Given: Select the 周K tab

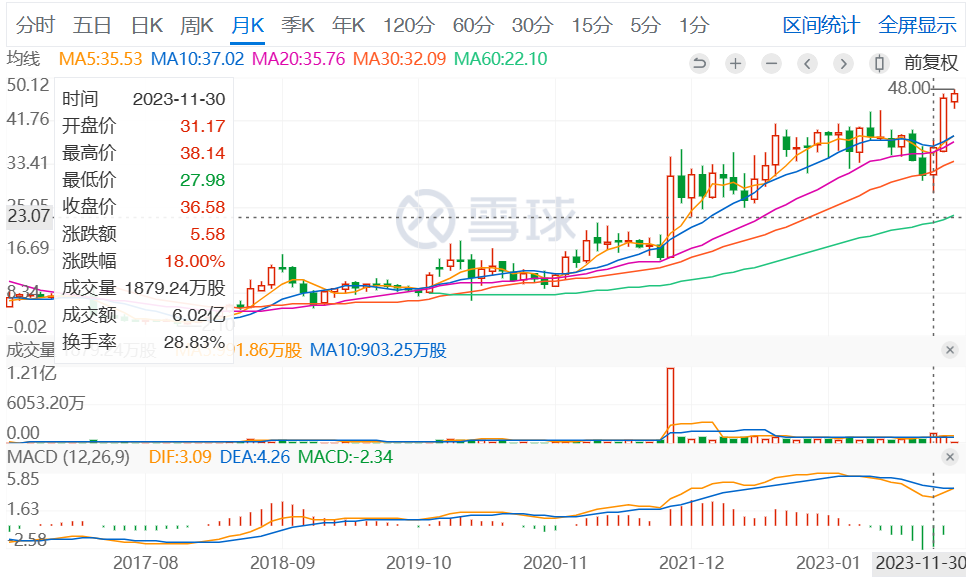Looking at the screenshot, I should point(197,25).
